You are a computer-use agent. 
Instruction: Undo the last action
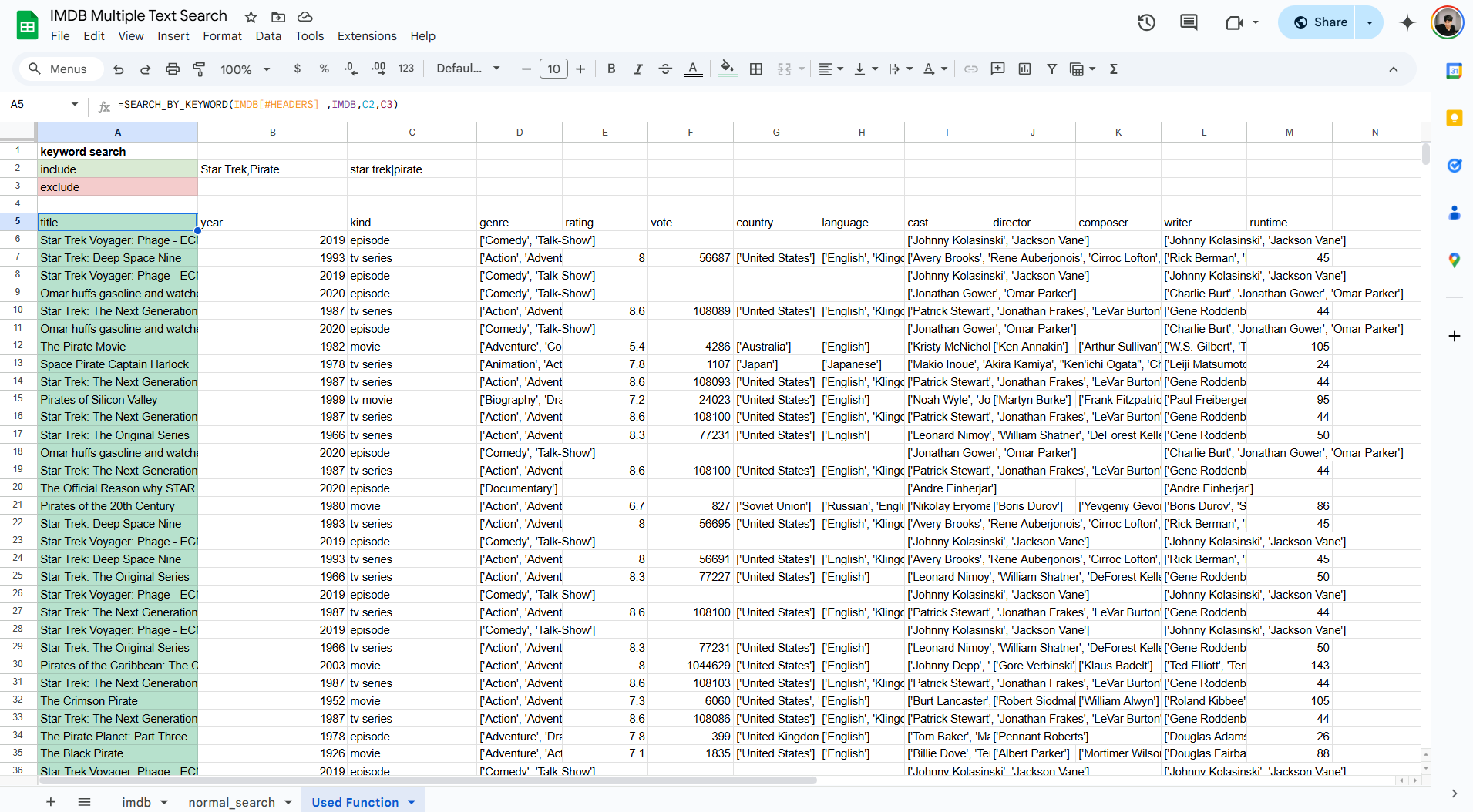pos(118,69)
